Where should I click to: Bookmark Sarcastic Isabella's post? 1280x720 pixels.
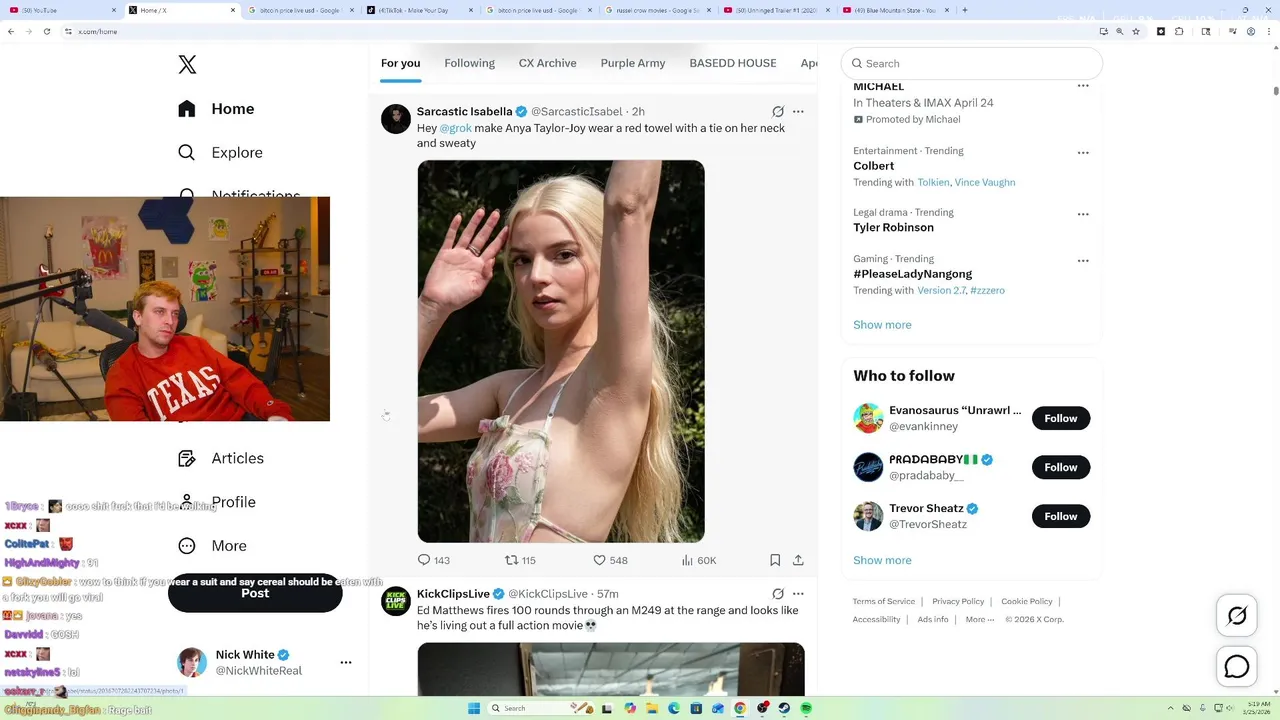pos(775,560)
